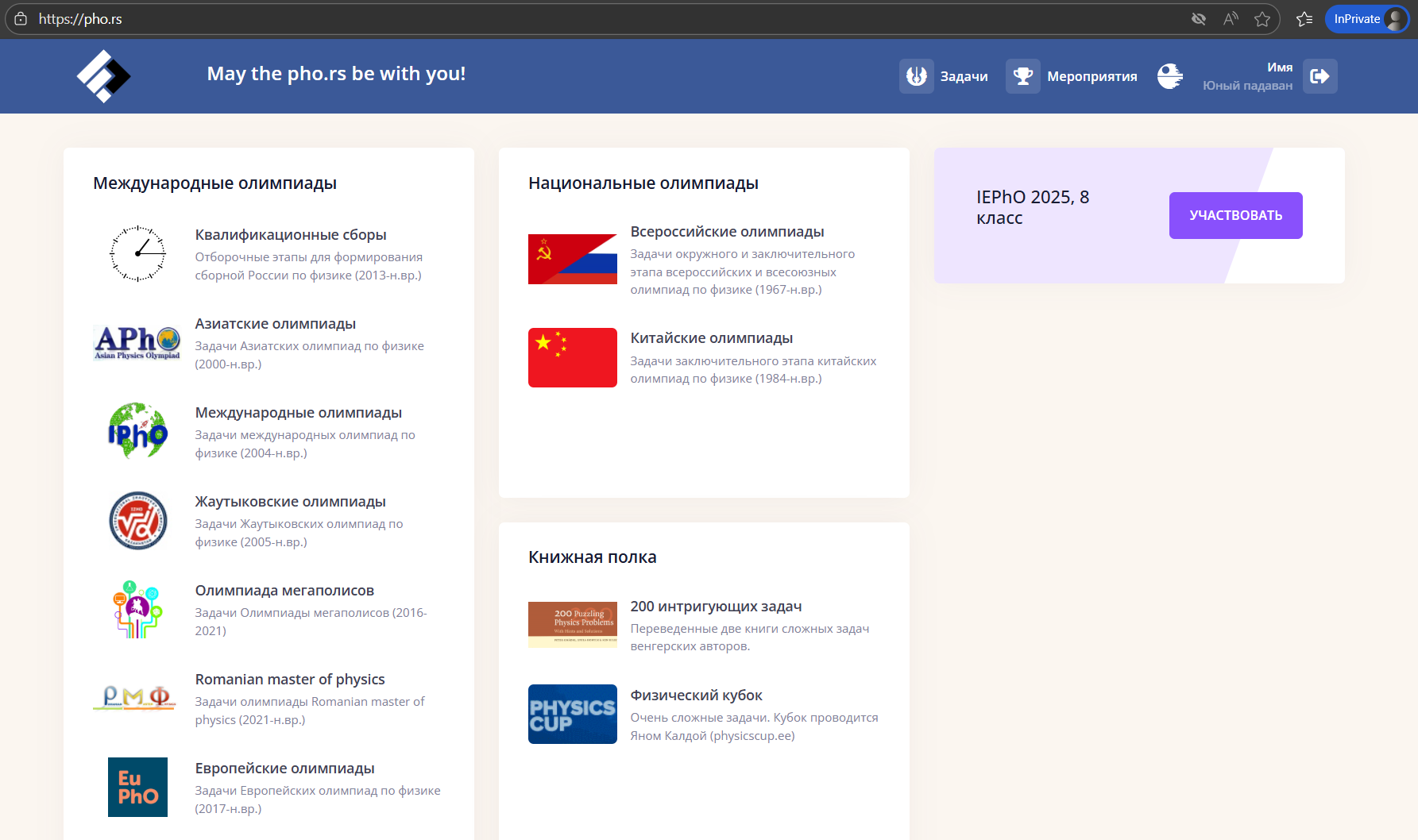
Task: Click the Chinese flag image
Action: (573, 357)
